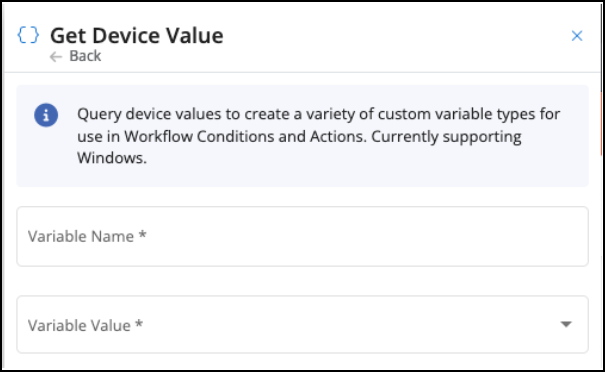Click the word Windows in the info message
Image resolution: width=605 pixels, height=372 pixels.
click(x=112, y=158)
